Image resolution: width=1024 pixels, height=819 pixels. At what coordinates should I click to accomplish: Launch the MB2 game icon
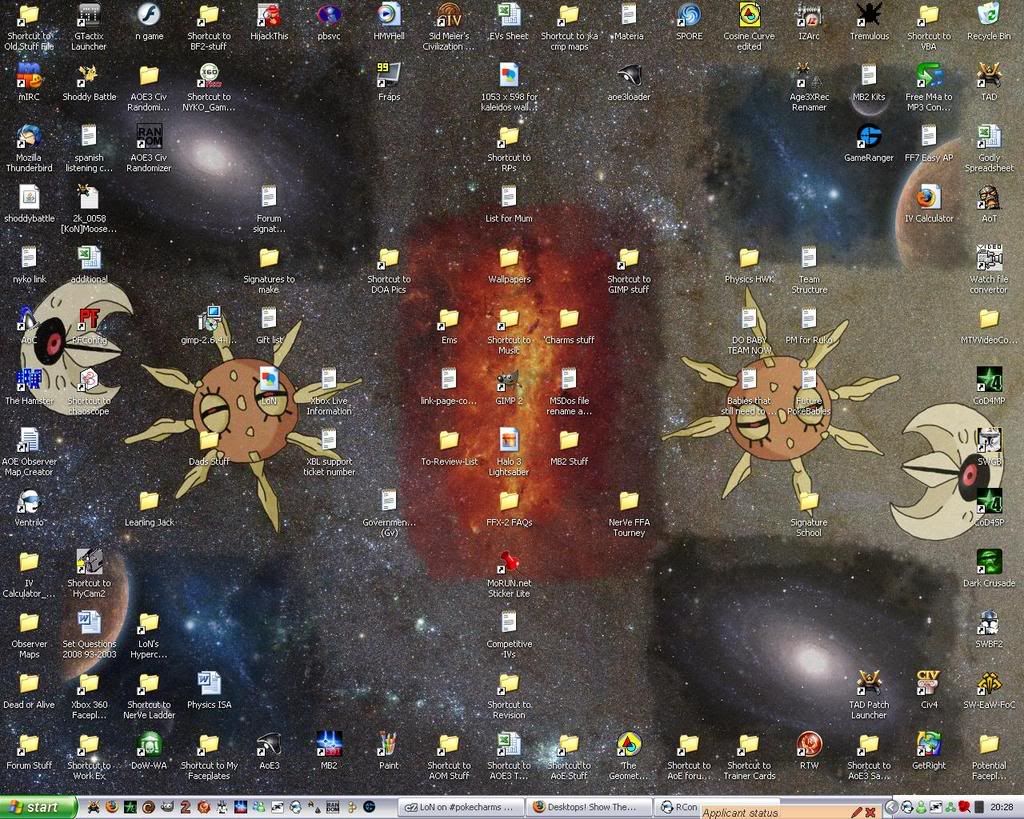click(328, 744)
